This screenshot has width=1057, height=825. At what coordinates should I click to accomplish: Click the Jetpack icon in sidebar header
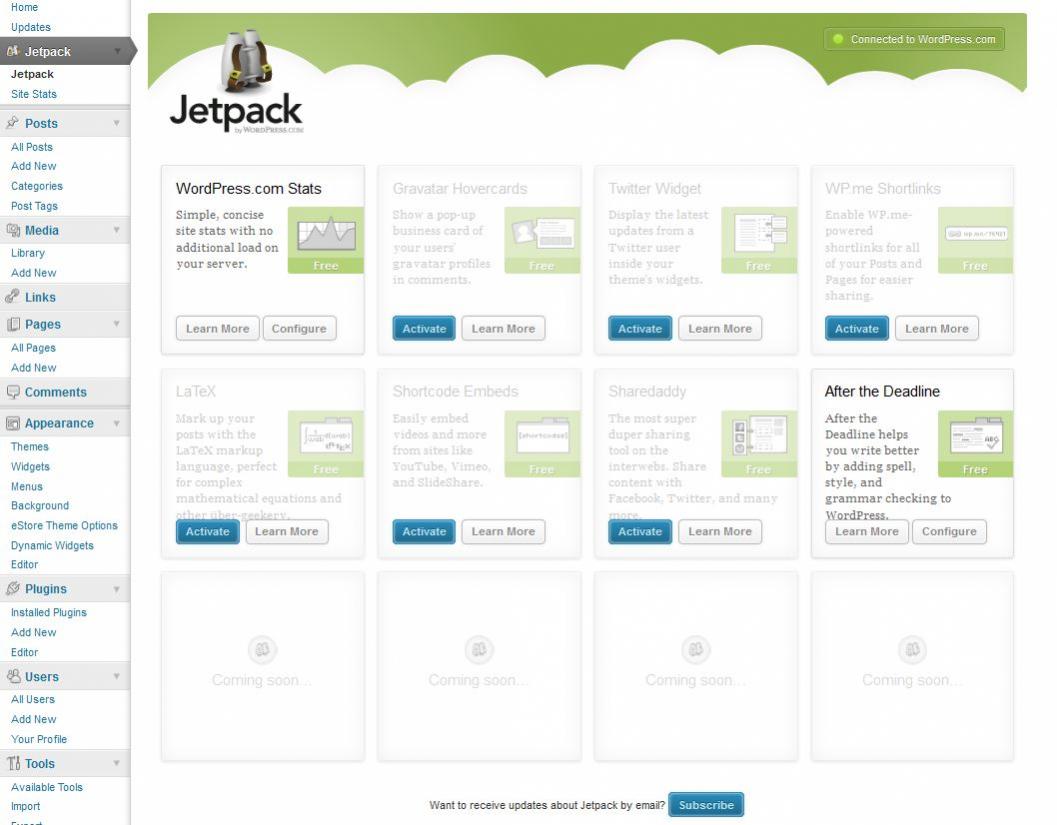[12, 51]
